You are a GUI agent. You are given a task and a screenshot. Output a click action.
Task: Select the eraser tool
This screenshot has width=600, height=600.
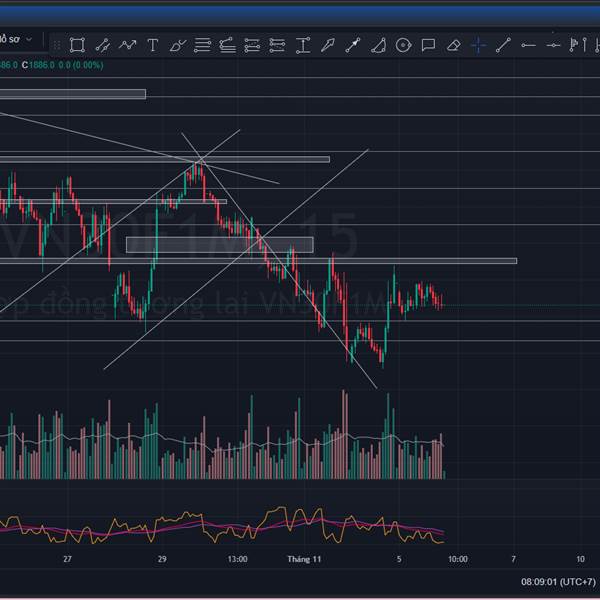(x=453, y=45)
